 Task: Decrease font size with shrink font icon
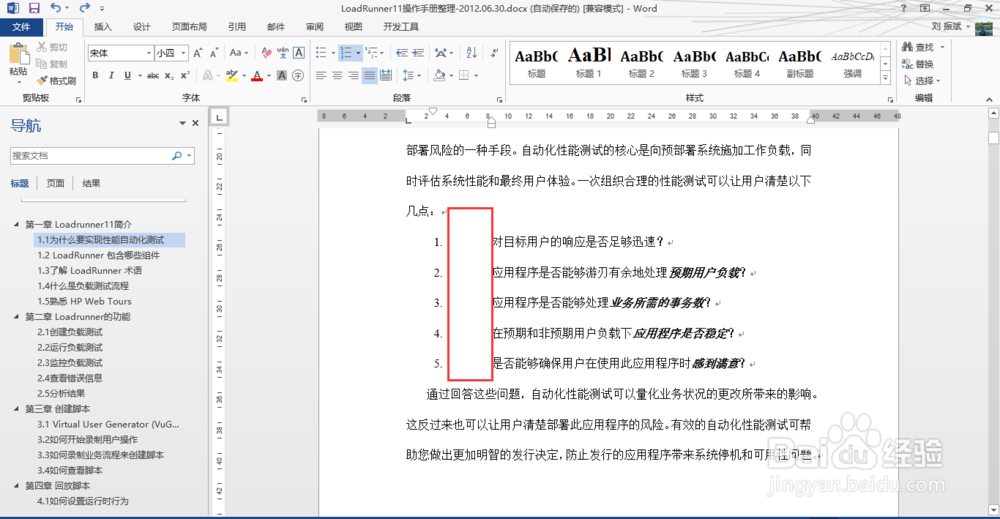click(214, 53)
